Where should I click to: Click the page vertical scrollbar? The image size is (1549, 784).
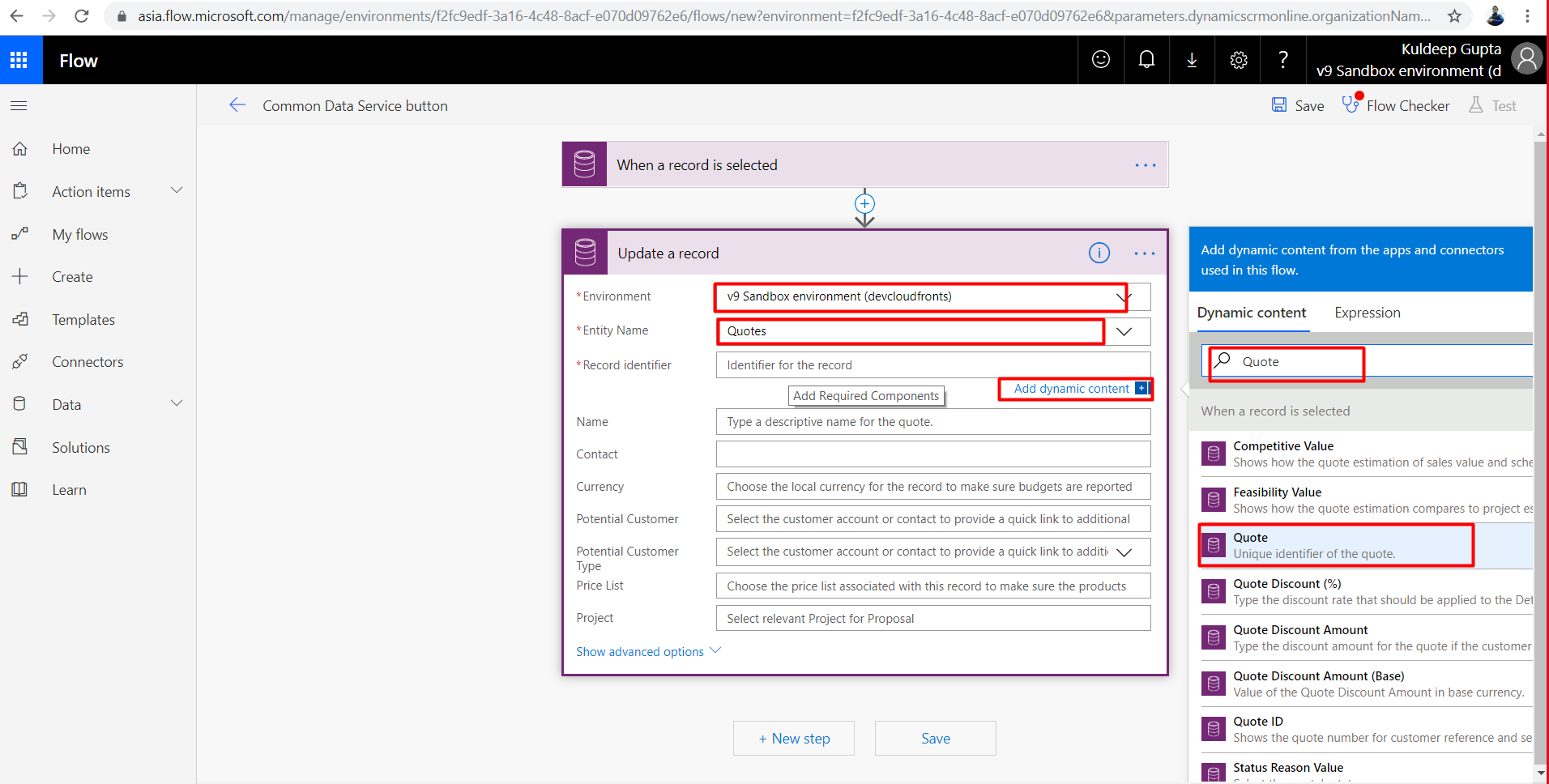pos(1540,454)
